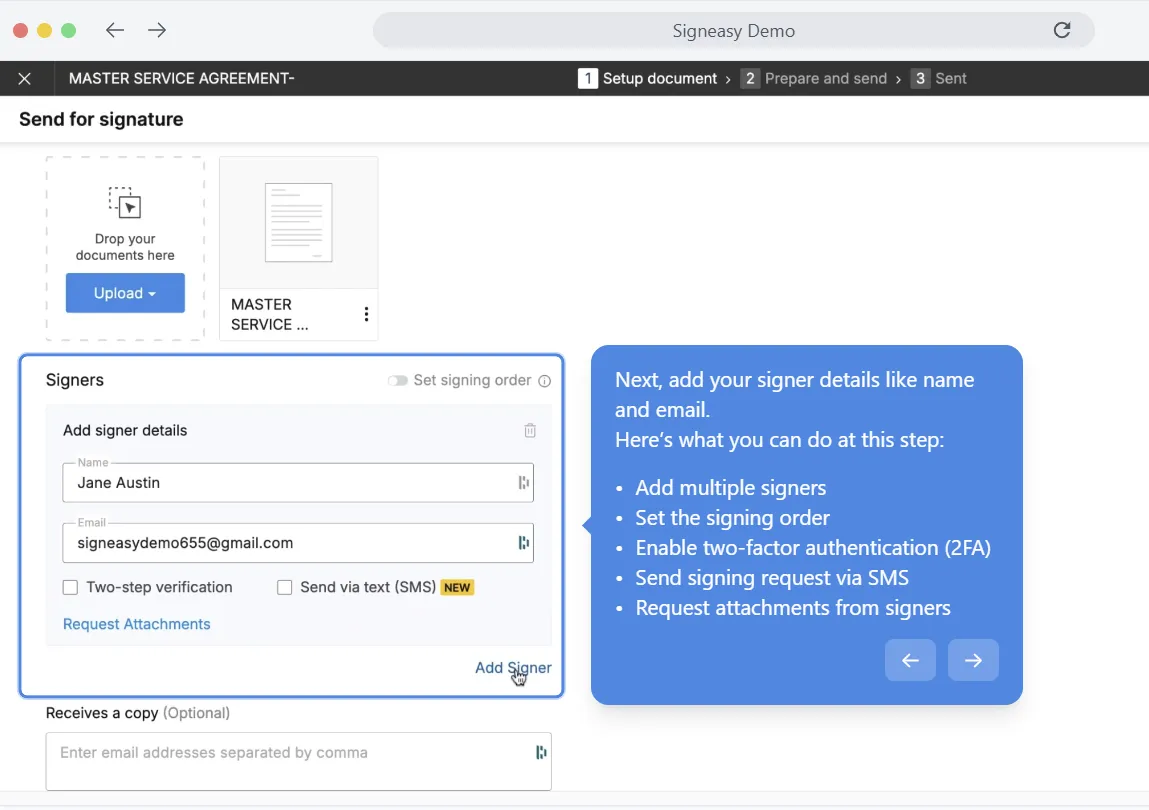Enable Two-step verification for the signer
The width and height of the screenshot is (1149, 810).
click(70, 587)
